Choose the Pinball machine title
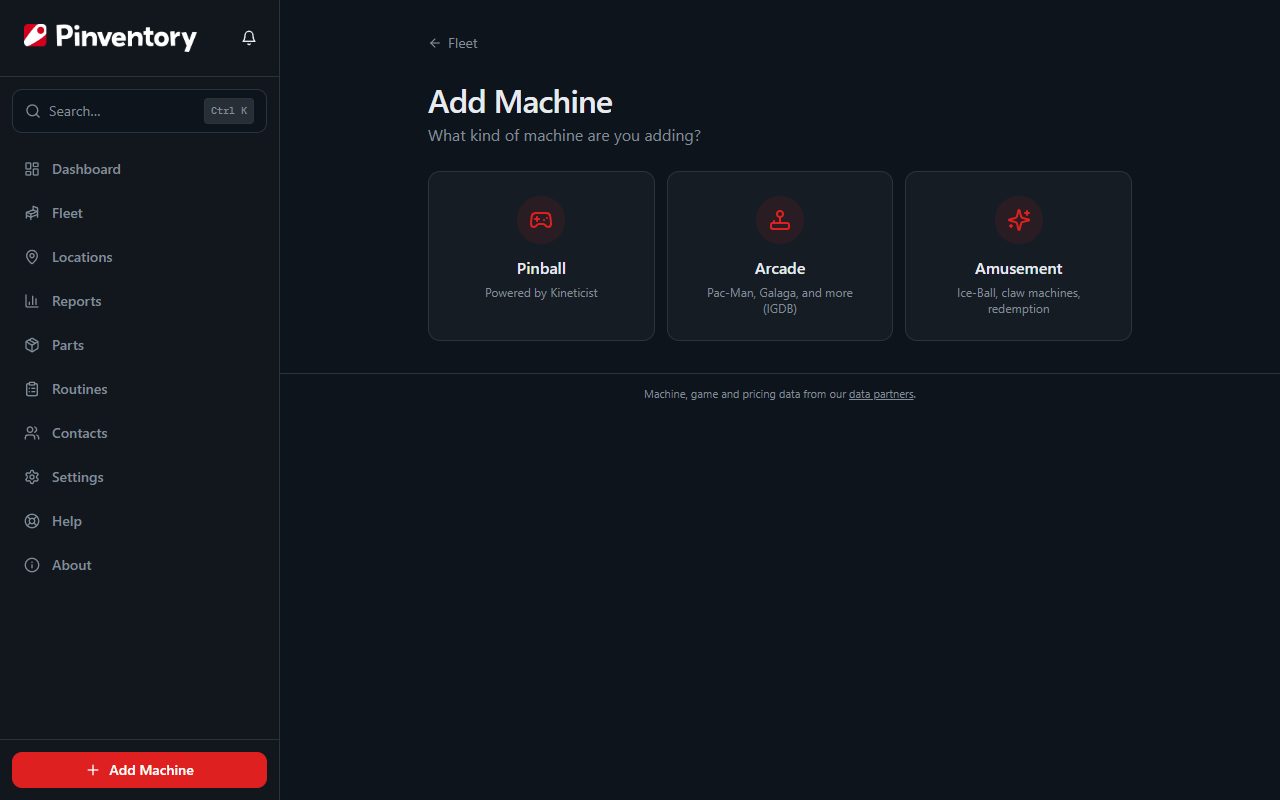Viewport: 1280px width, 800px height. [x=541, y=268]
